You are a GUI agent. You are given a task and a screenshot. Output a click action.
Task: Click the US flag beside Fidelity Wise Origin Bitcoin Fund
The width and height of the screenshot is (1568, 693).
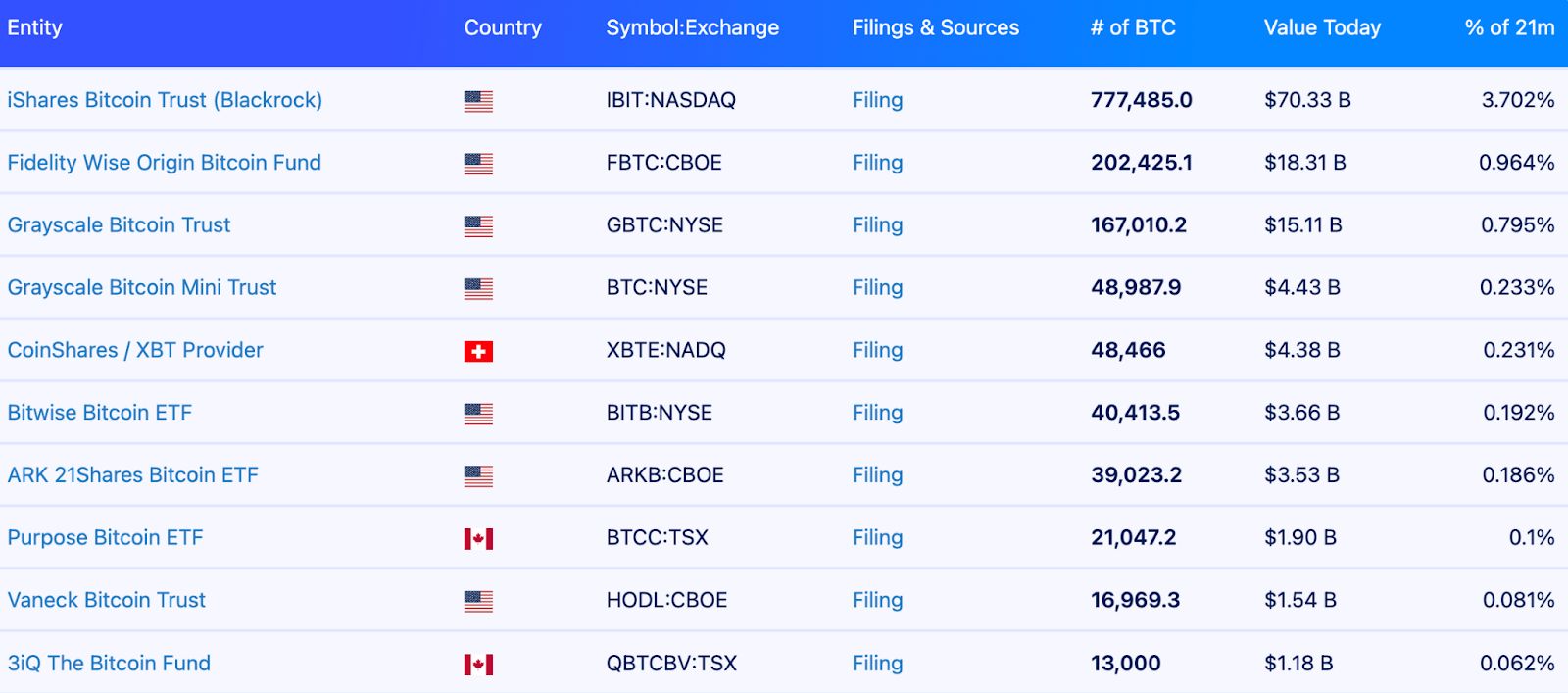point(478,162)
